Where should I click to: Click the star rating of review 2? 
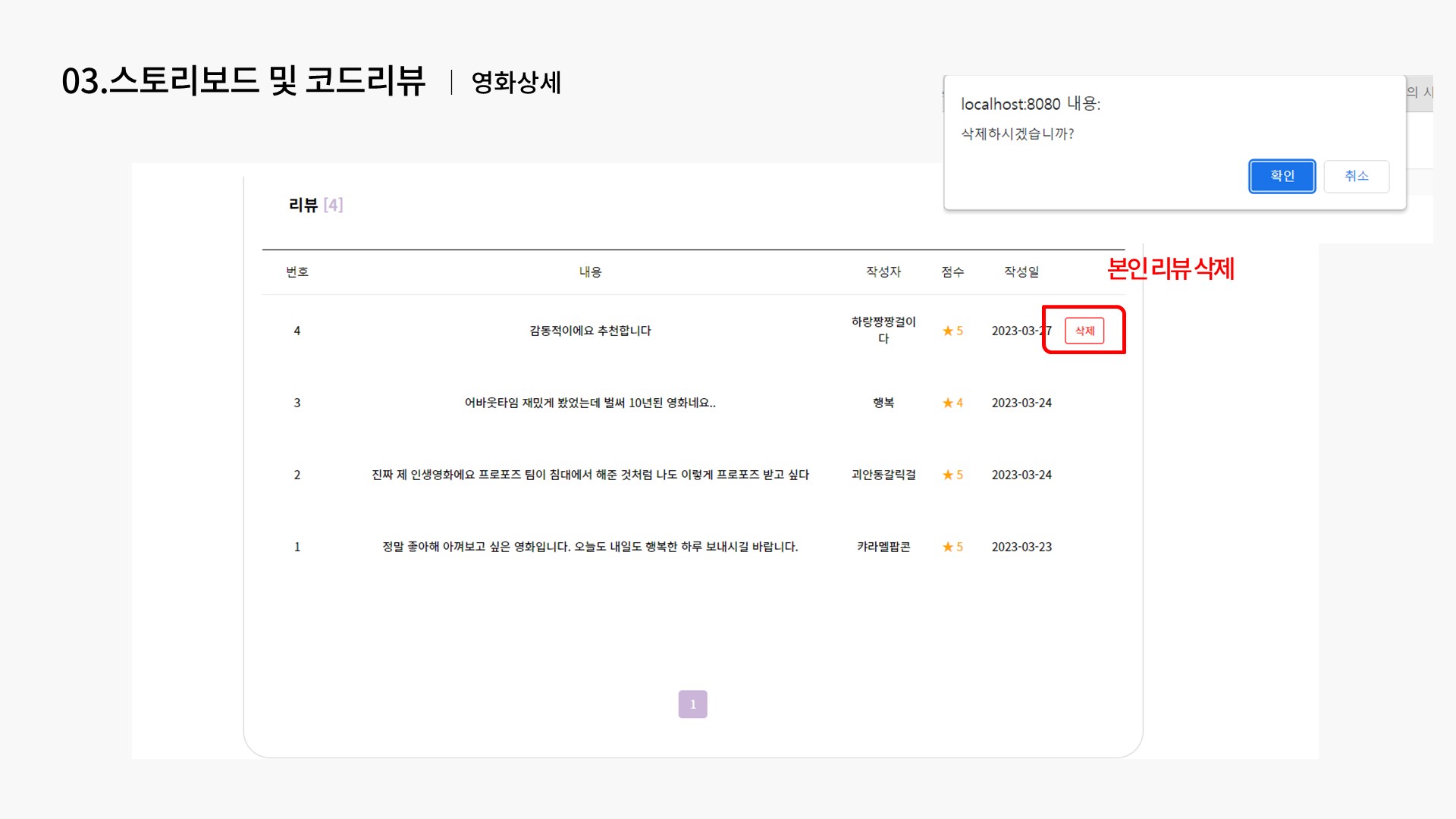tap(952, 475)
